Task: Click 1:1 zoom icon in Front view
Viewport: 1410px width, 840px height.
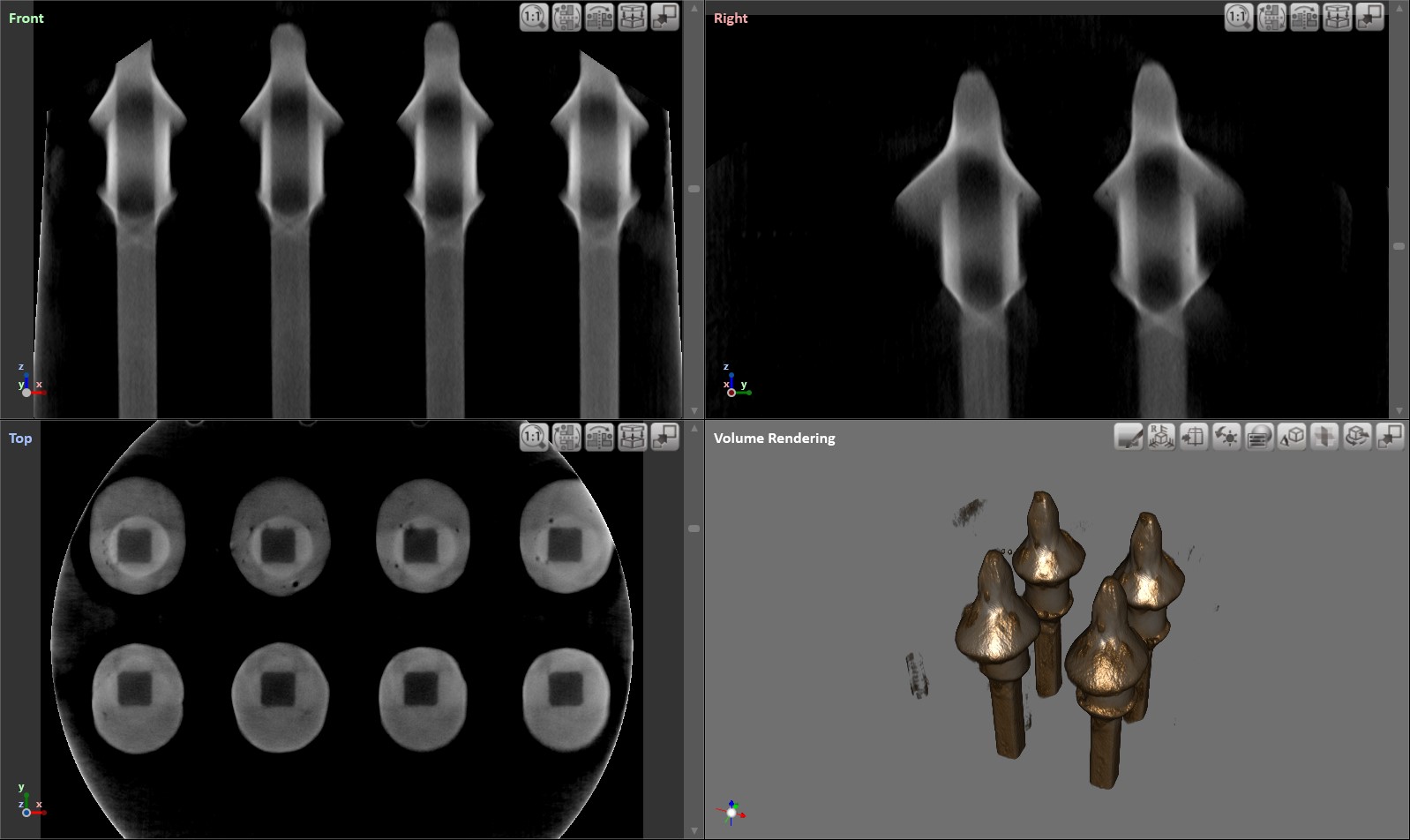Action: click(x=534, y=18)
